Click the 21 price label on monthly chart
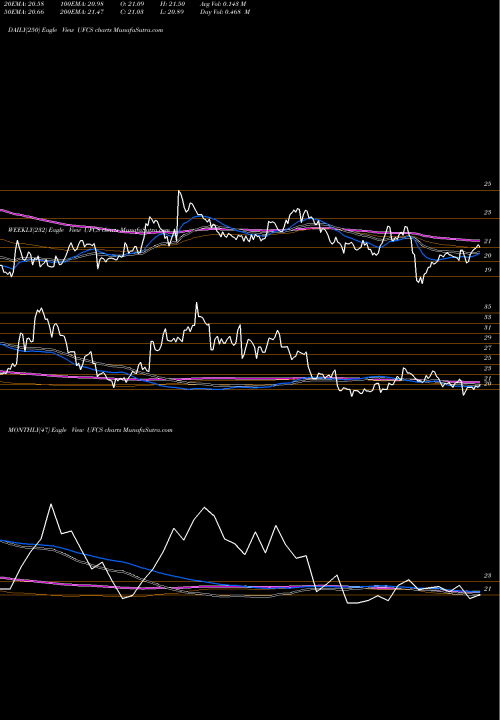The width and height of the screenshot is (500, 720). click(x=488, y=589)
